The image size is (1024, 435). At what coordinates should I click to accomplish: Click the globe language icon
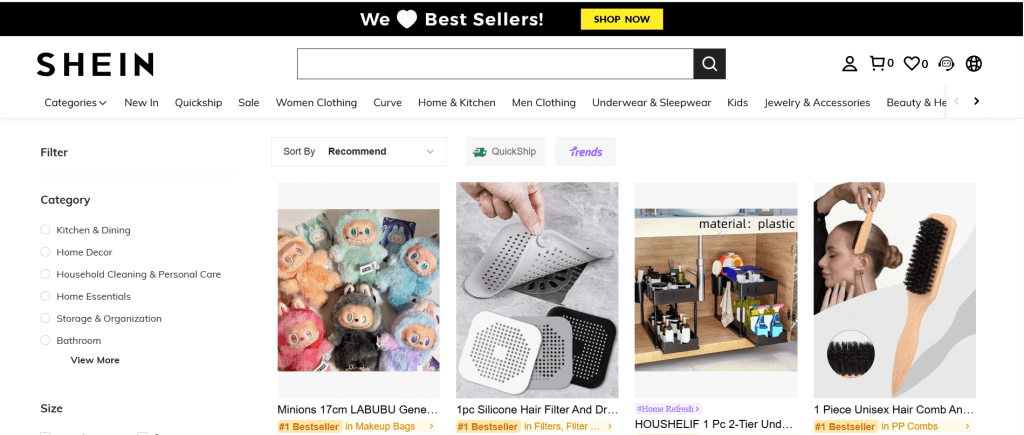click(973, 64)
